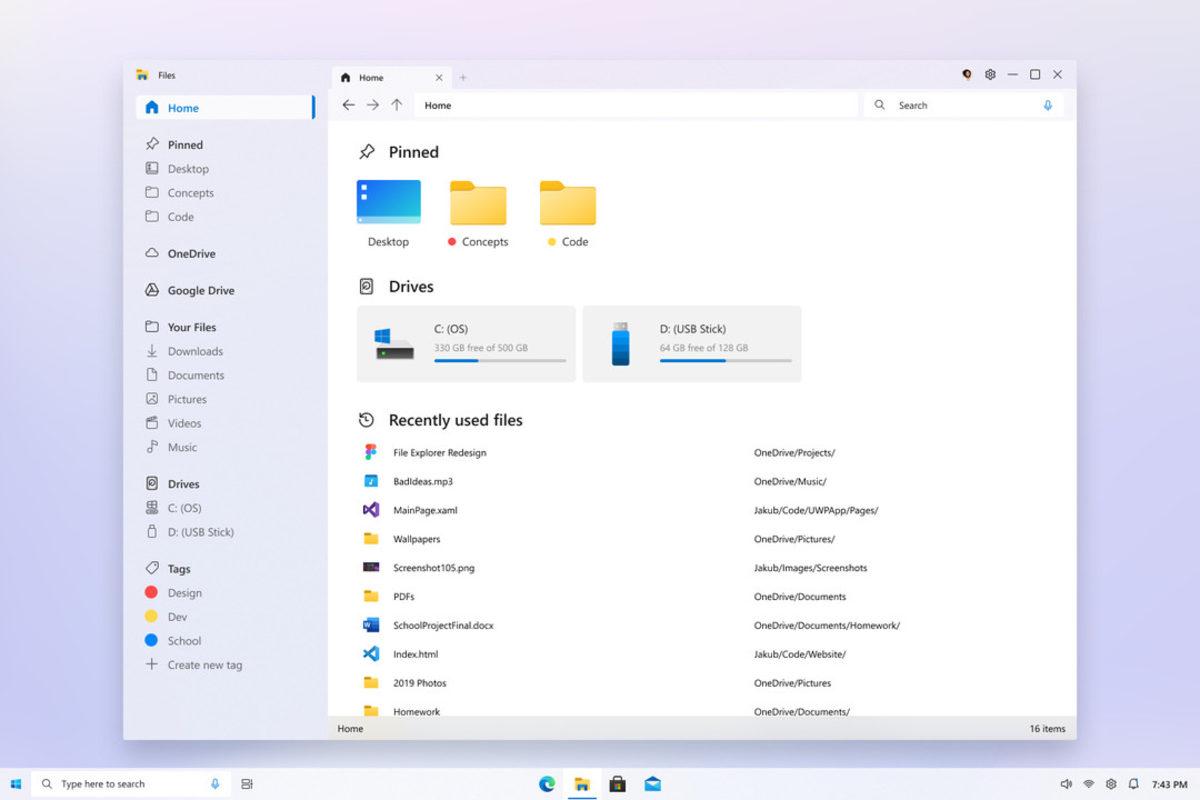Open the settings gear icon
Screen dimensions: 1200x800
989,74
